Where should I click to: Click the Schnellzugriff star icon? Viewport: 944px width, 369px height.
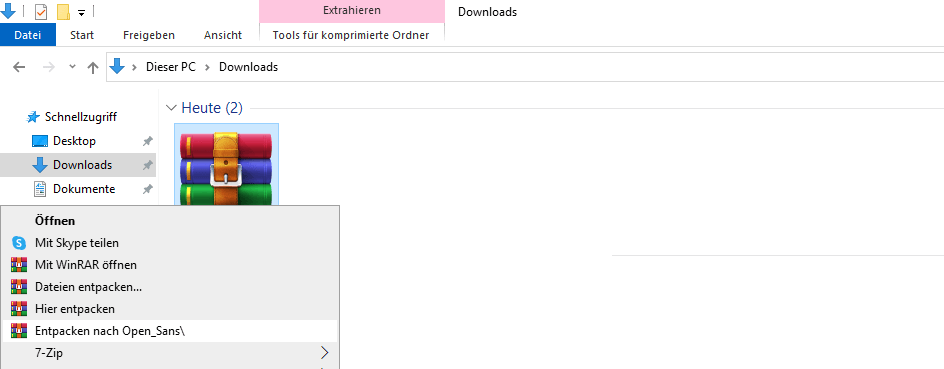pos(34,117)
